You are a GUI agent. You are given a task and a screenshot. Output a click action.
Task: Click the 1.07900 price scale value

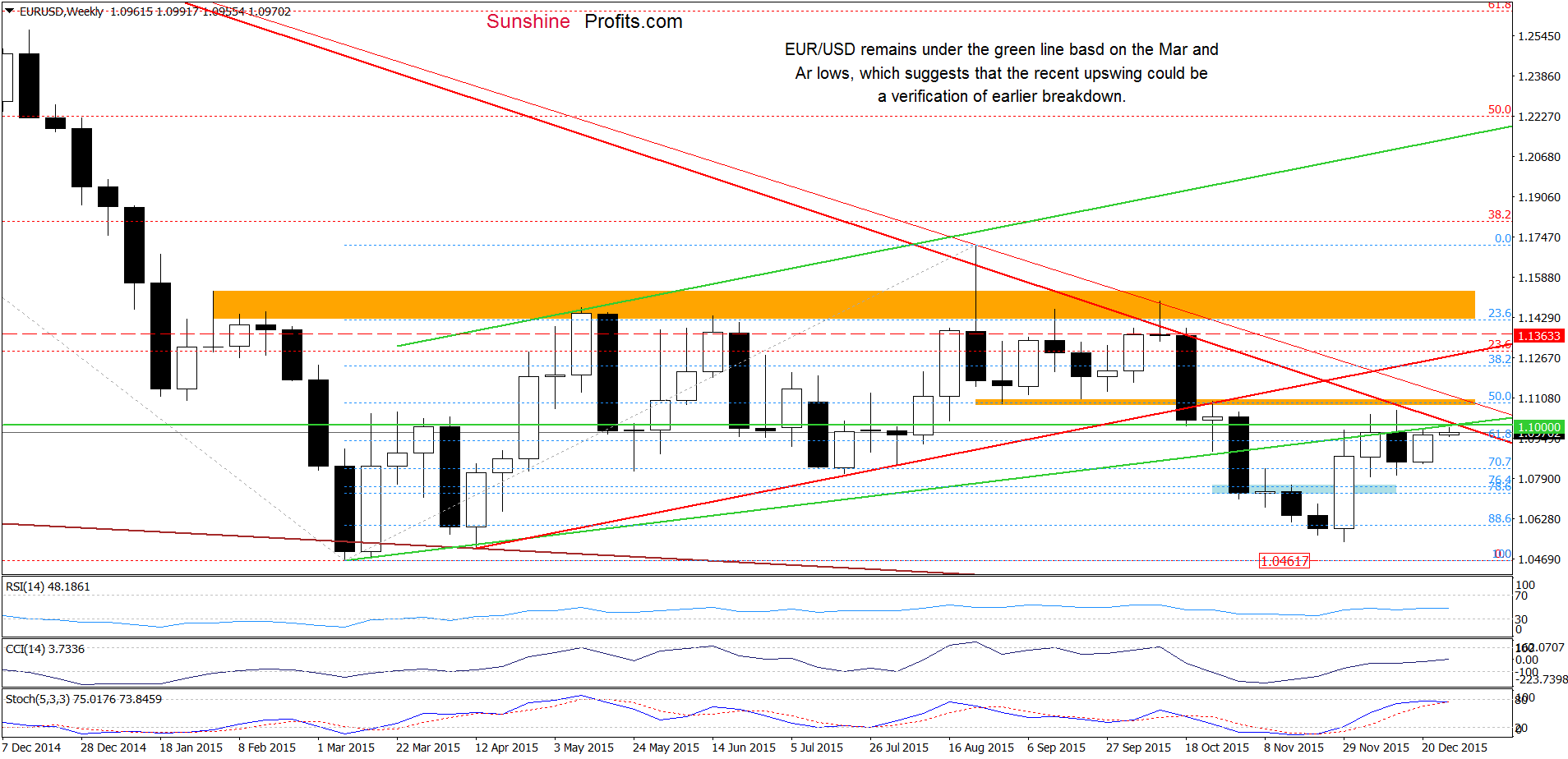click(x=1539, y=479)
